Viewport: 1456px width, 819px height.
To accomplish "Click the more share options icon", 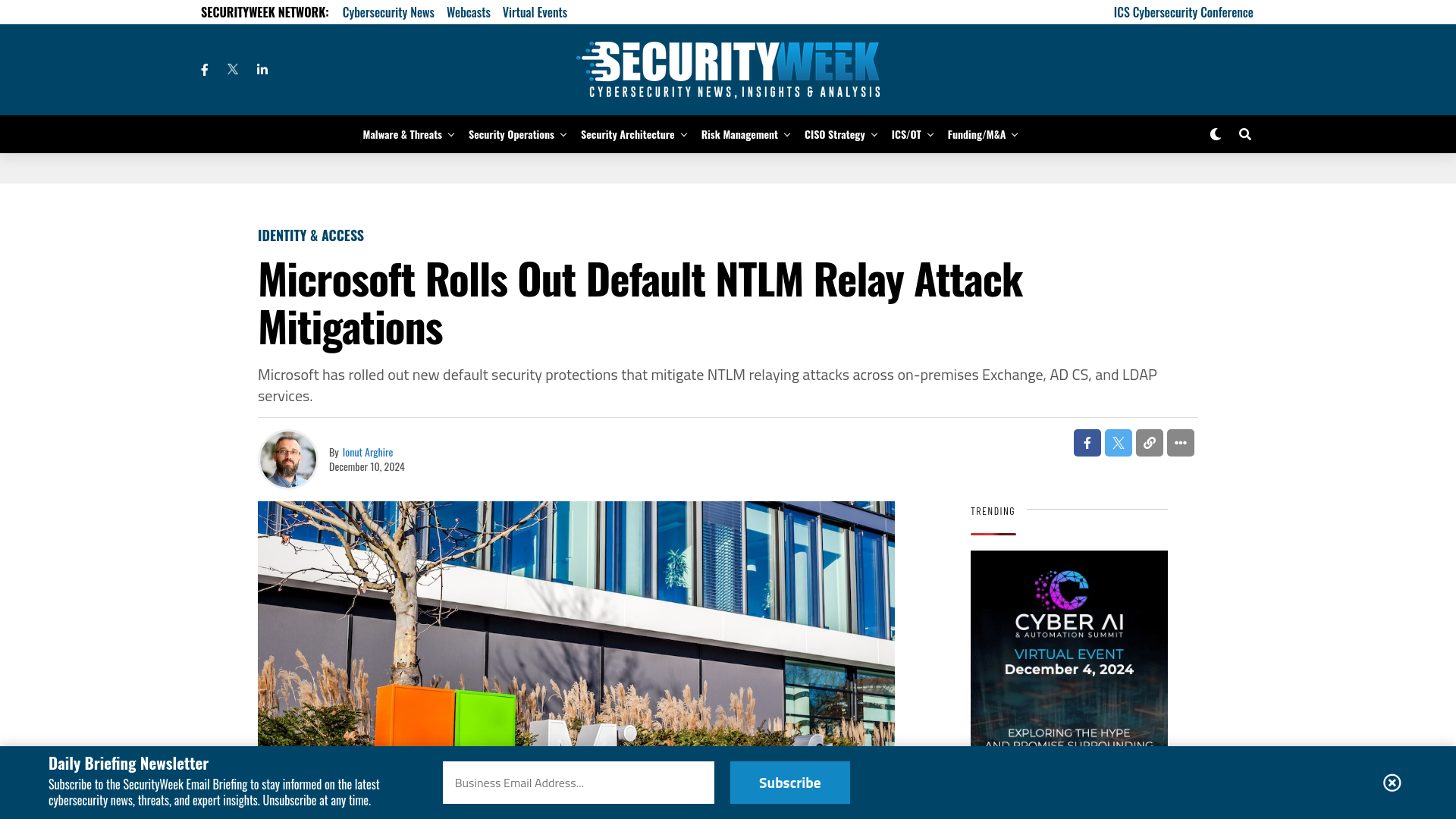I will (x=1180, y=443).
